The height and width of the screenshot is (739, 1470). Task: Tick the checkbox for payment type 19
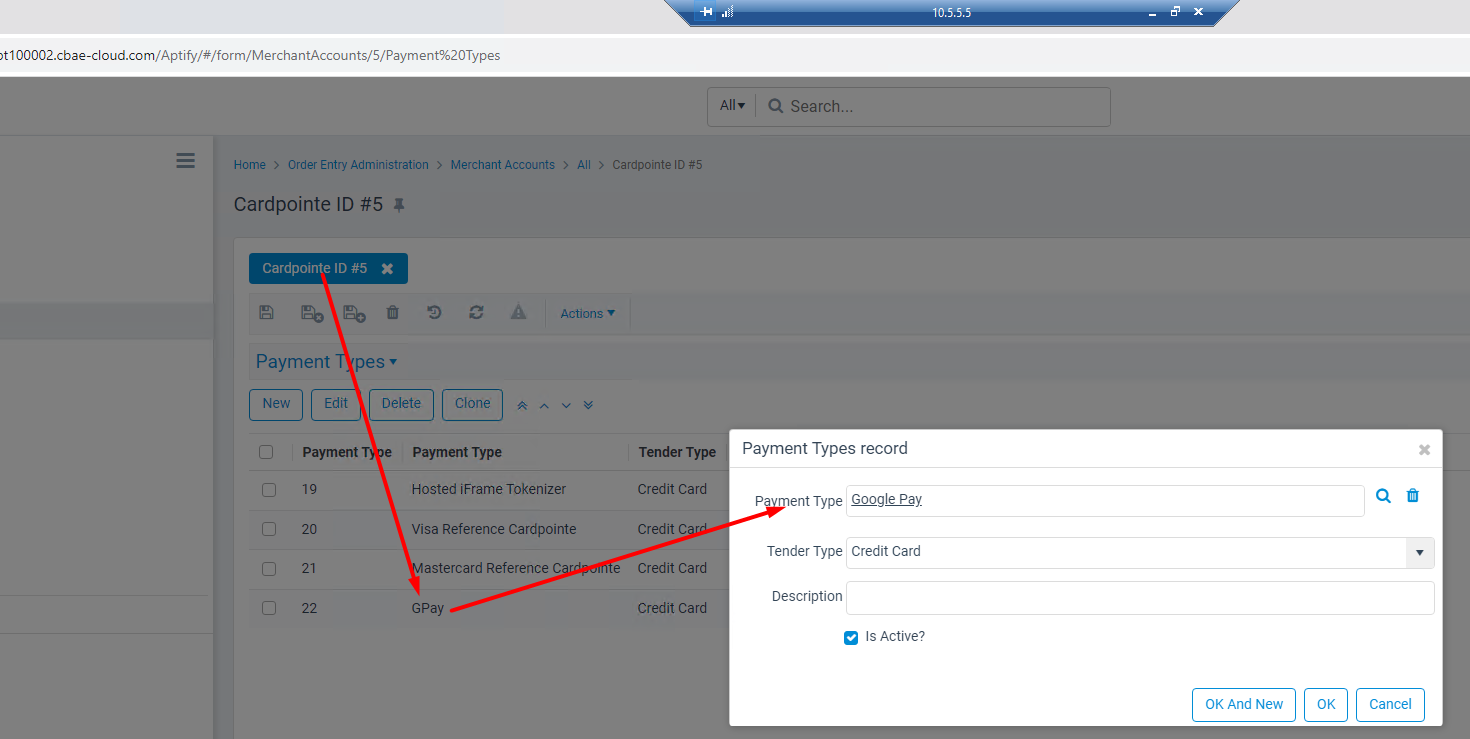coord(268,490)
